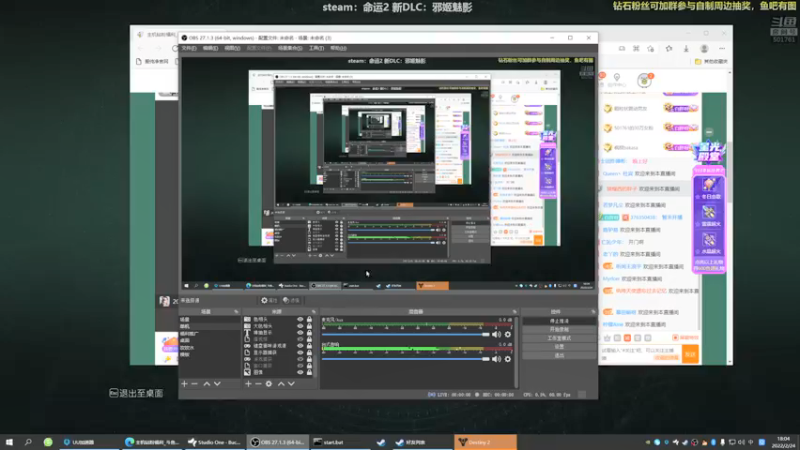Open browser profile avatar icon
800x450 pixels.
(x=704, y=48)
